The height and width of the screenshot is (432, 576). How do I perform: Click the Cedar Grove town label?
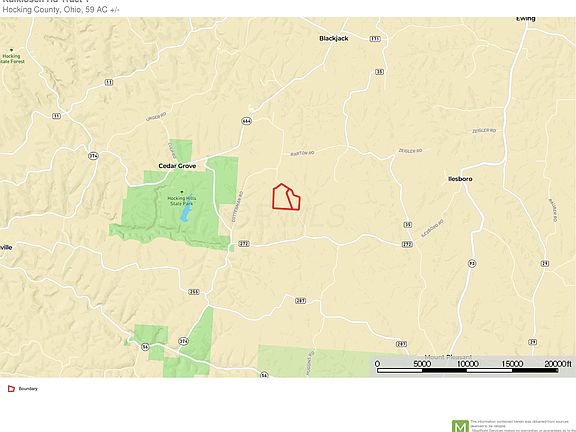[177, 166]
